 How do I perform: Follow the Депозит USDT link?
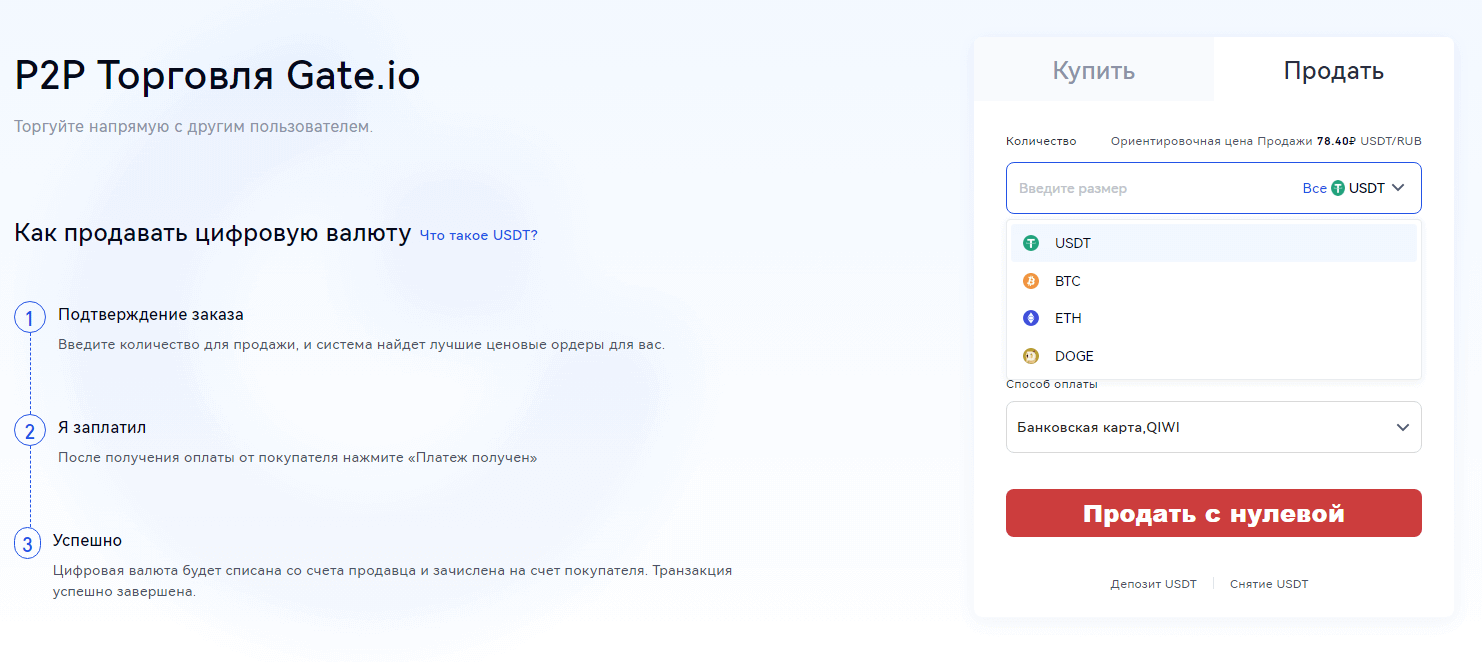click(1153, 584)
